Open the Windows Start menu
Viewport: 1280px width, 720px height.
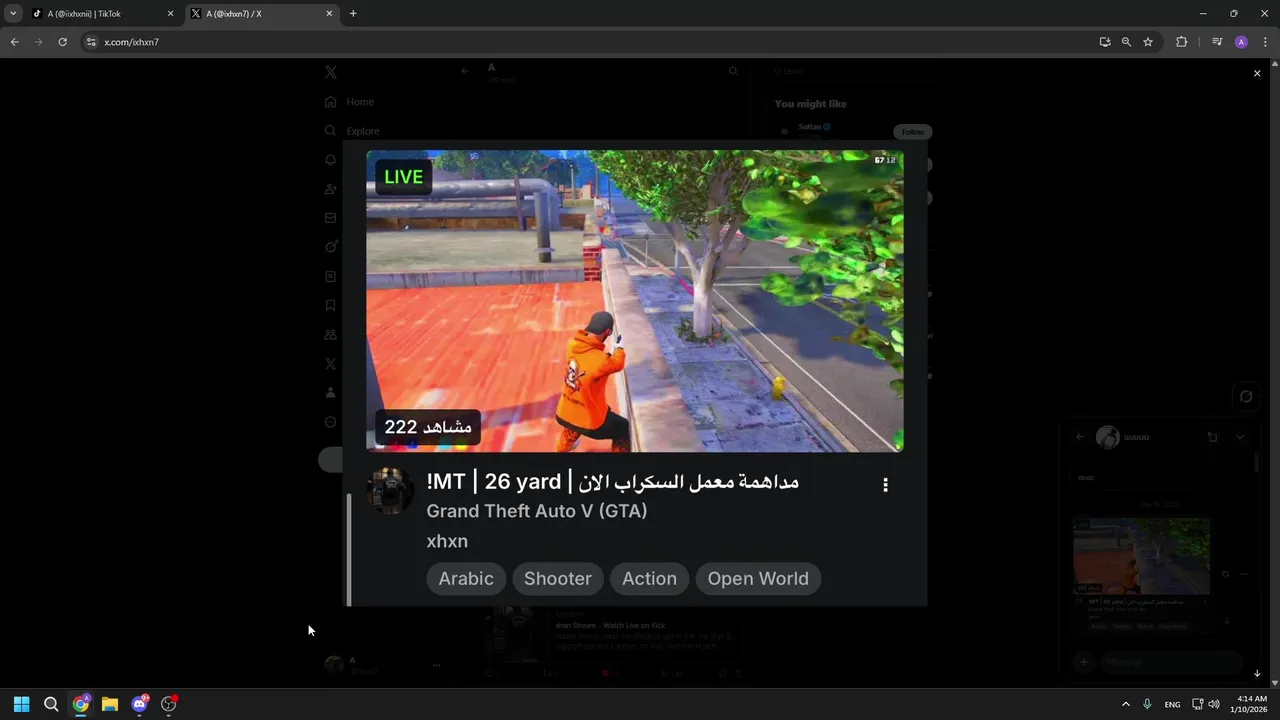click(x=22, y=704)
